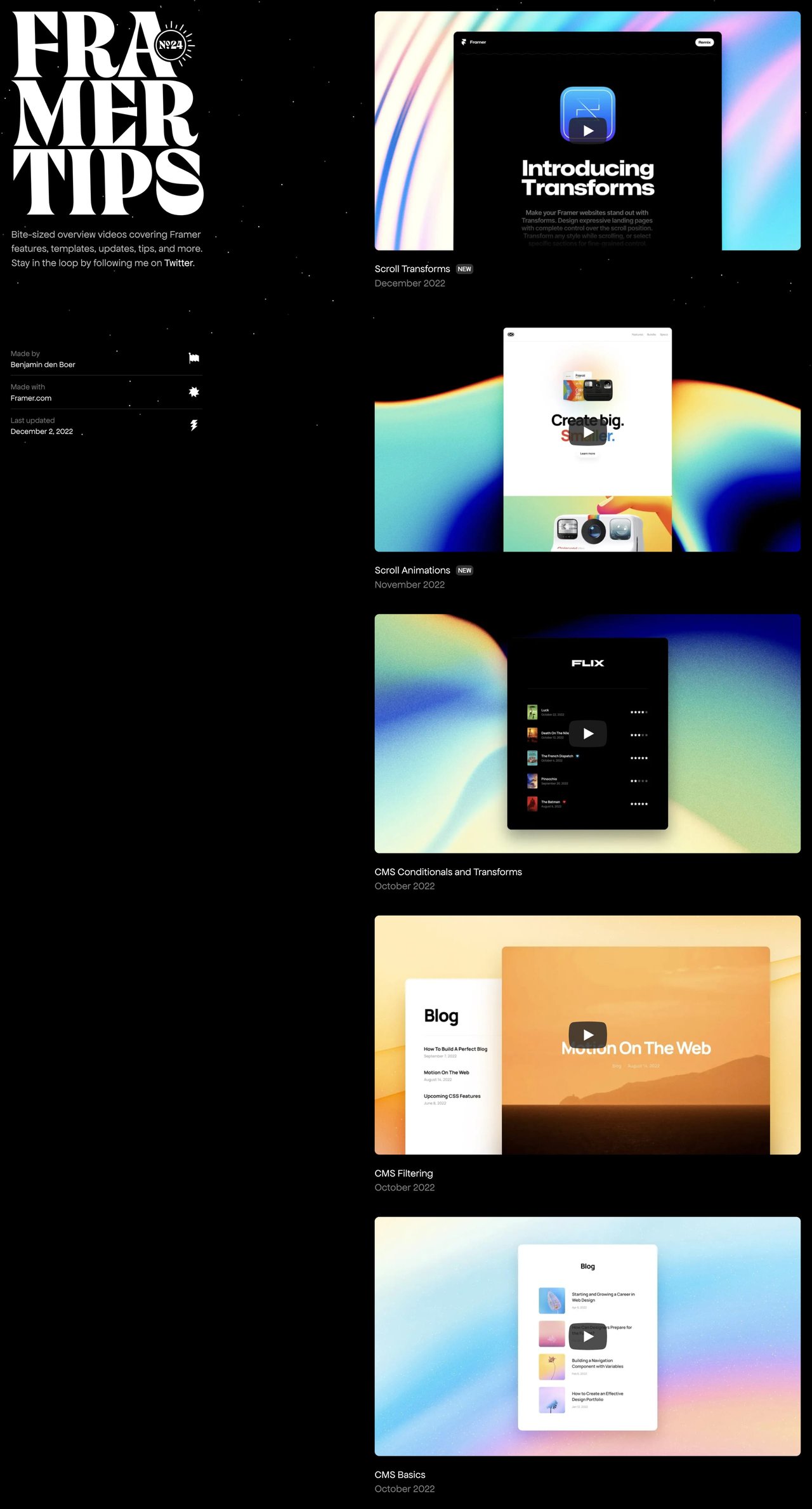Click "The French Dispatch" row in FLIX list
The image size is (812, 1509).
(587, 758)
